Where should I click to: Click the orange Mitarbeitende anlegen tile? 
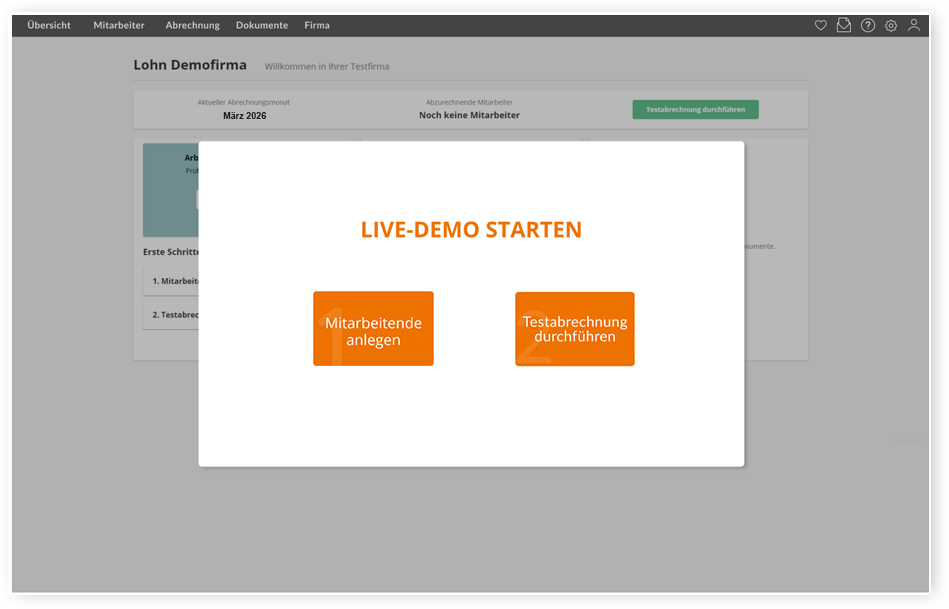pos(373,329)
